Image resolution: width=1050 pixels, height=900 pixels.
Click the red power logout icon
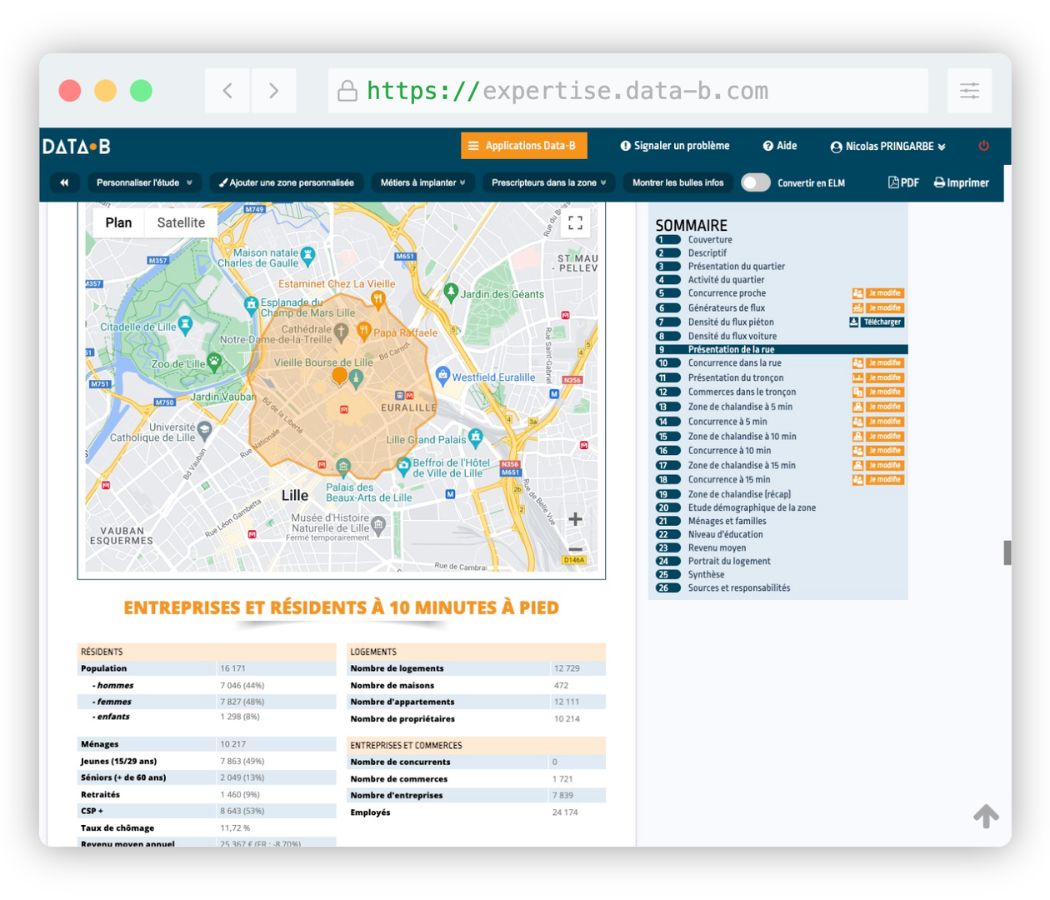pos(983,146)
